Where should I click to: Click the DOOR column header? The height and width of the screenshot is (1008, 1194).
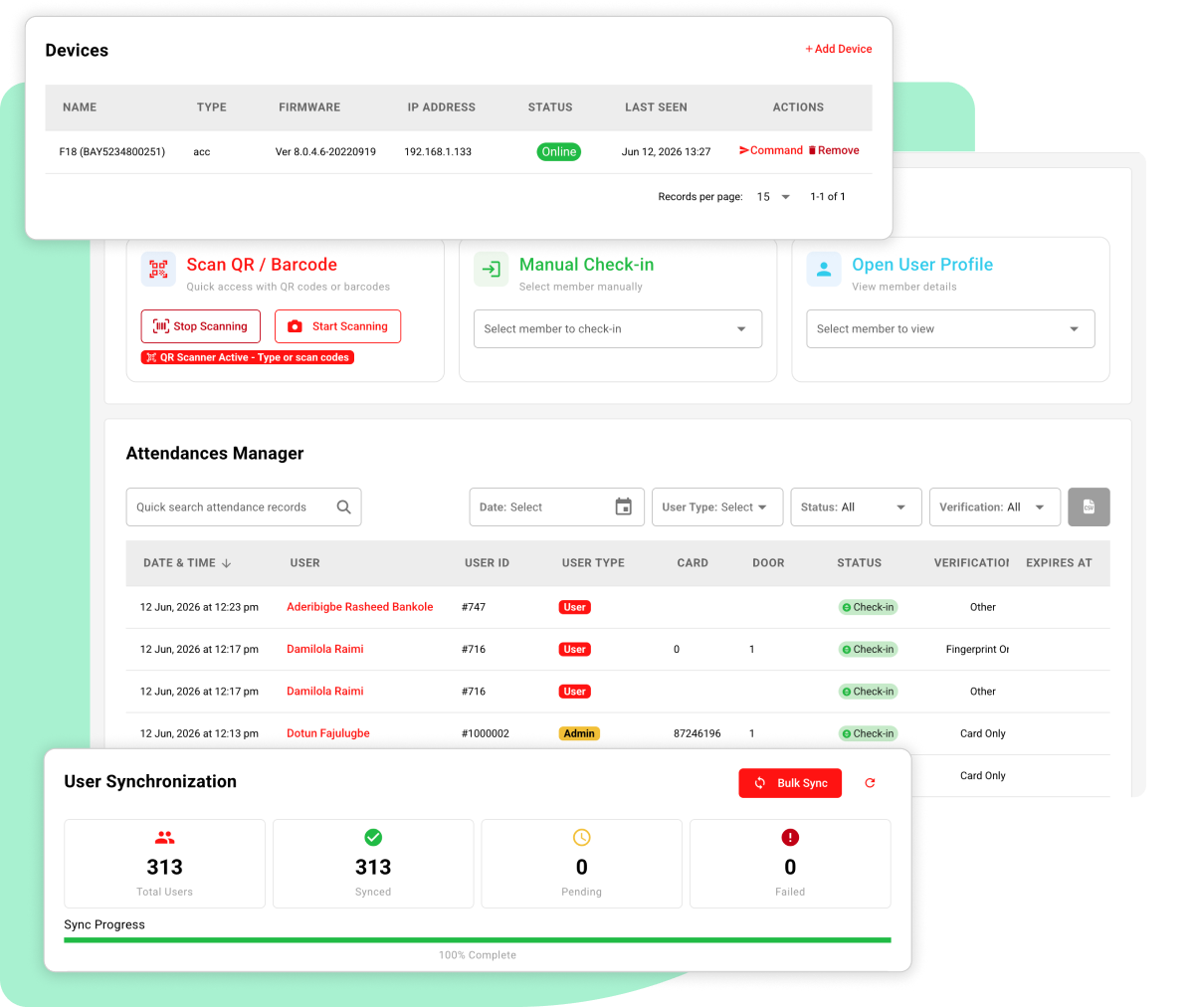coord(768,563)
